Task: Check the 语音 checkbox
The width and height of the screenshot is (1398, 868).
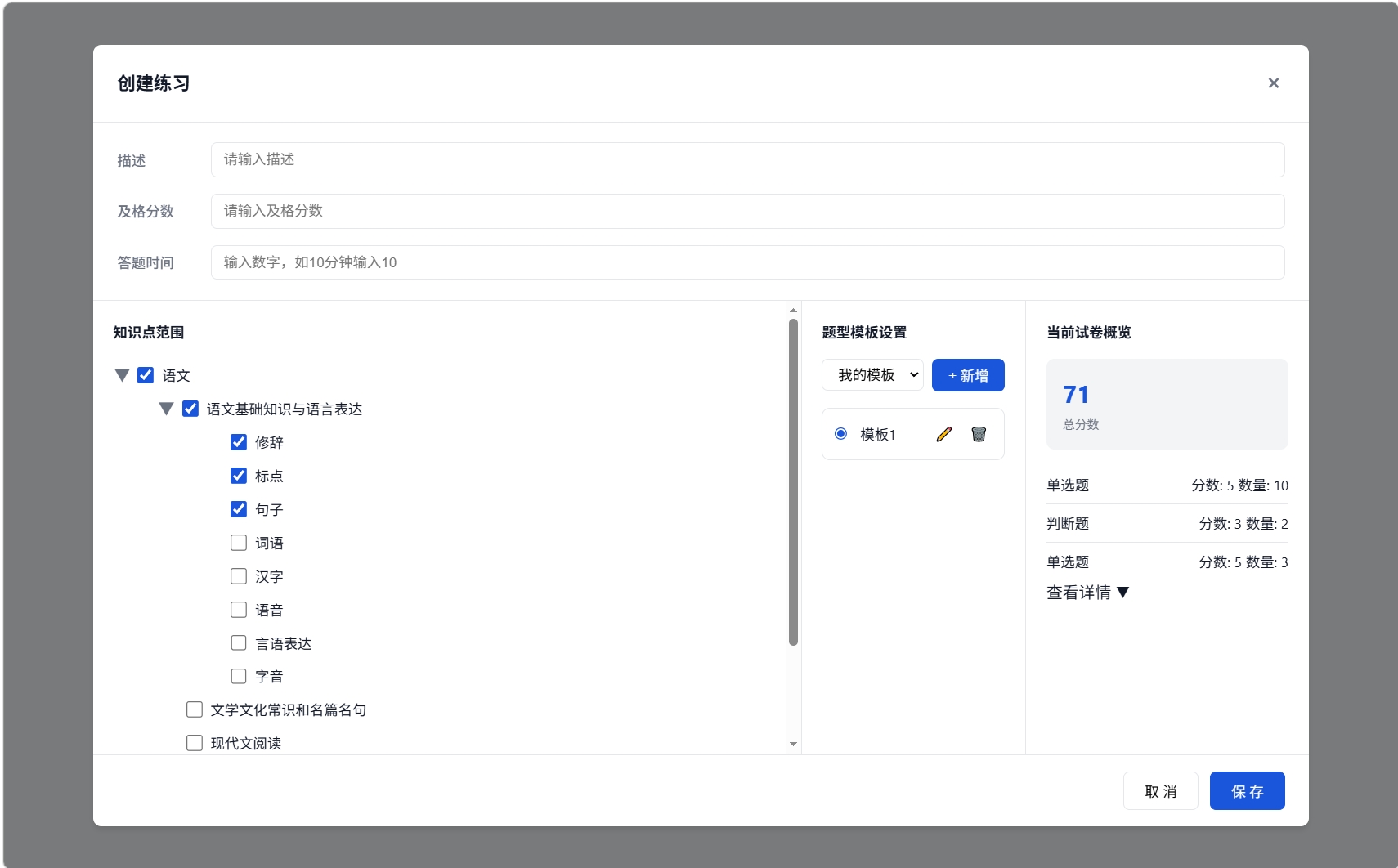Action: point(239,610)
